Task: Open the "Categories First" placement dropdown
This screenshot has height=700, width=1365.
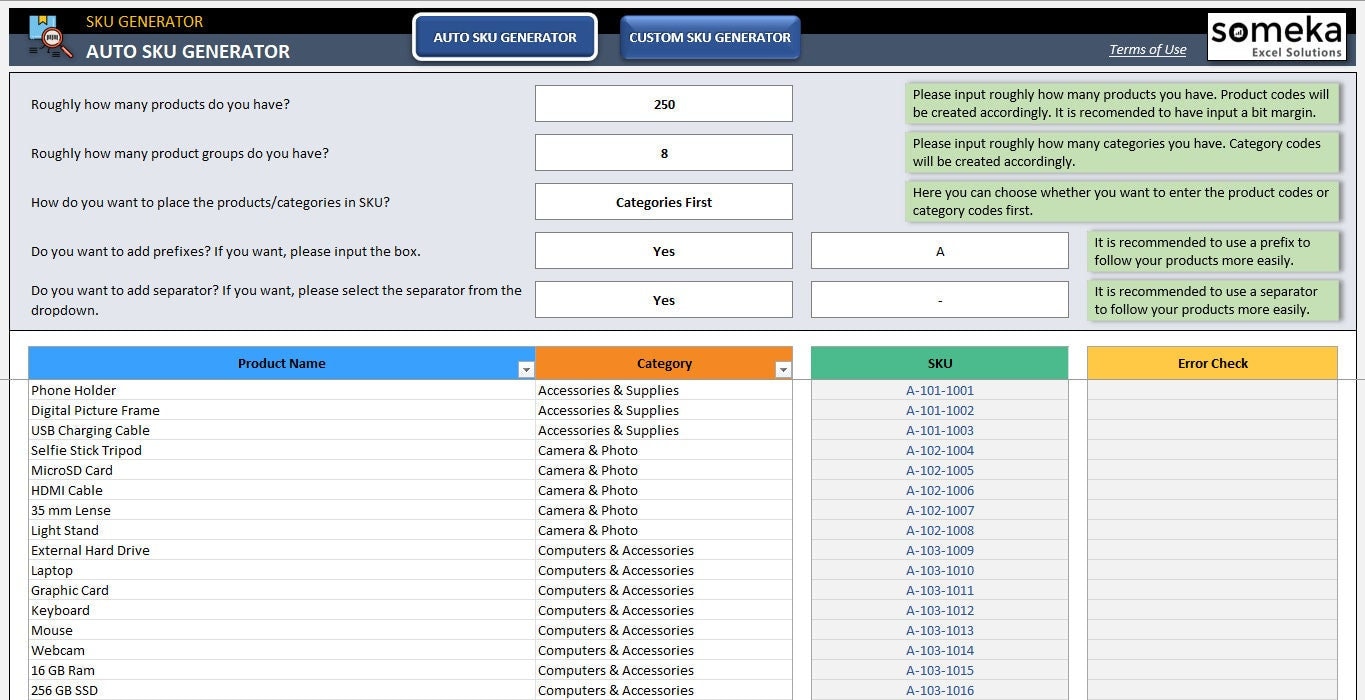Action: click(663, 201)
